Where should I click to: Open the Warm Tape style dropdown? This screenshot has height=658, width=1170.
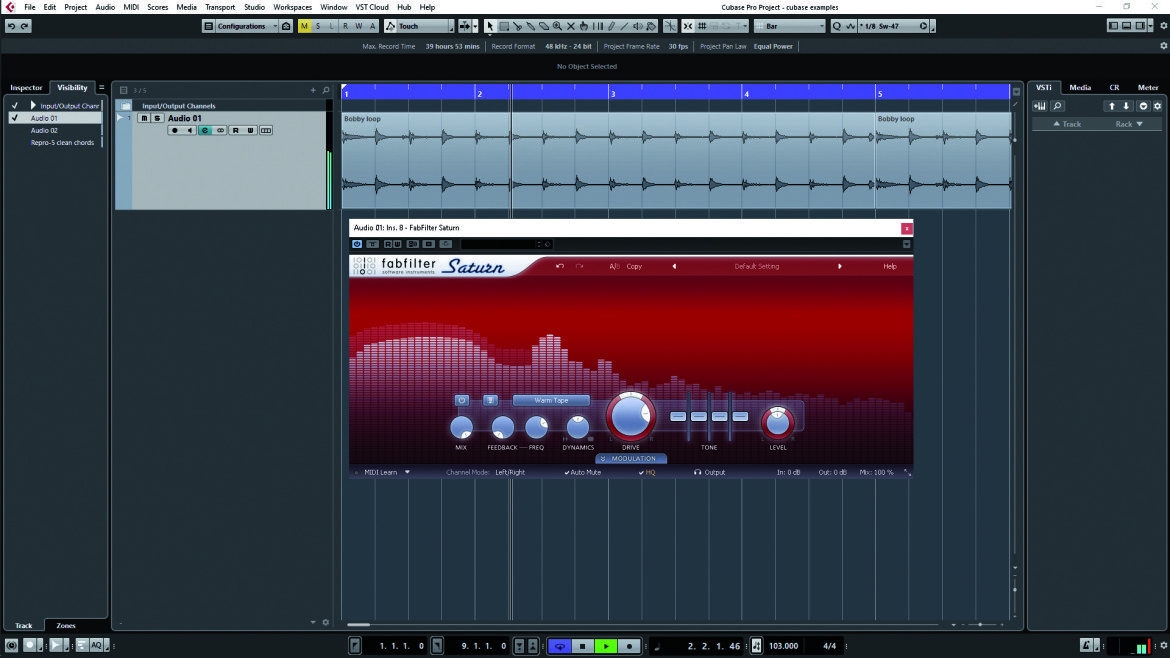[551, 401]
